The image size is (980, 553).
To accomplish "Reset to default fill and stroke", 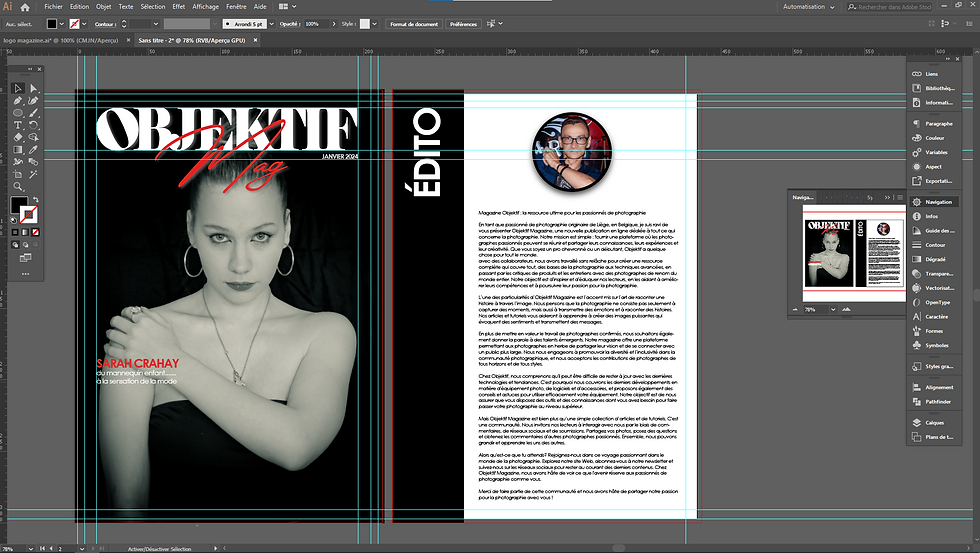I will 14,220.
